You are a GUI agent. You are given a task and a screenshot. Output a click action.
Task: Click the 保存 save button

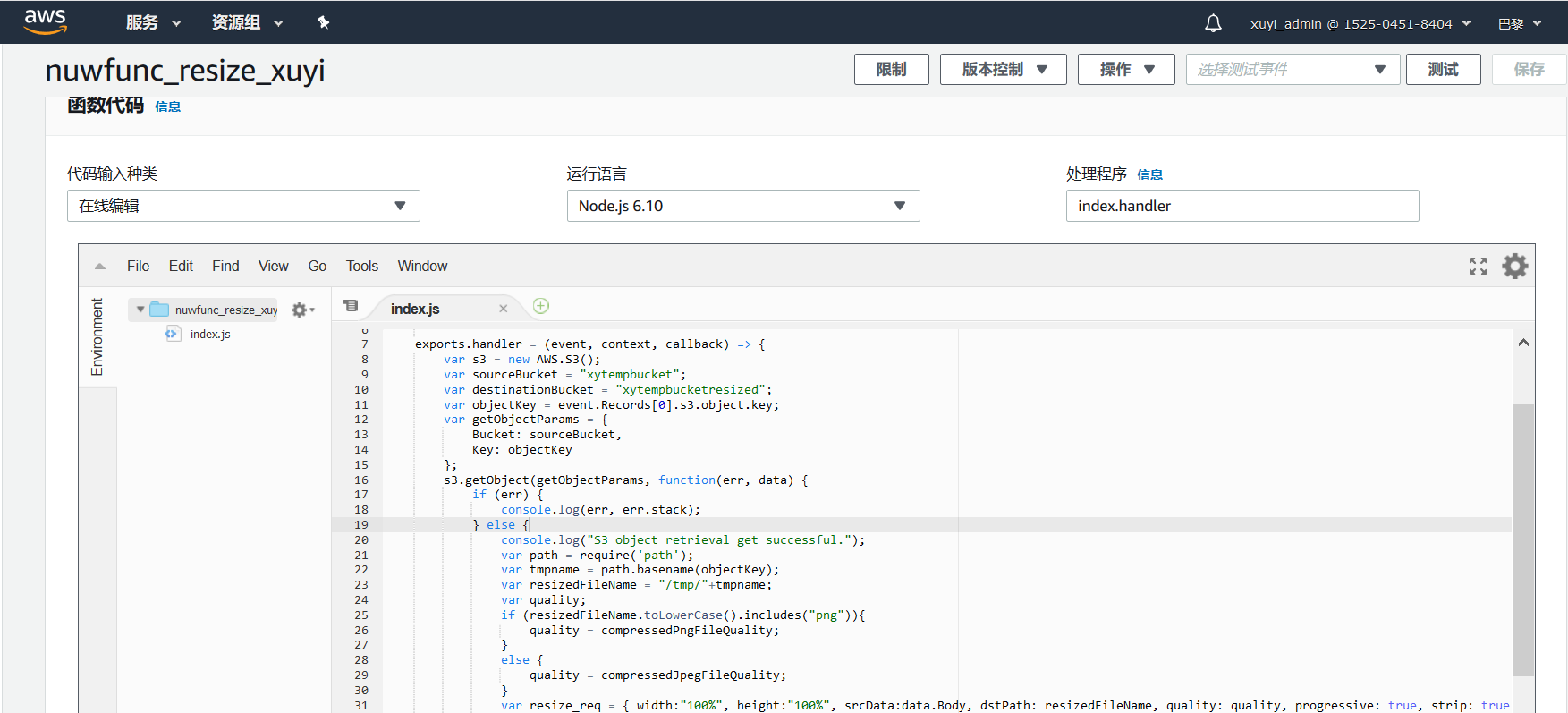coord(1529,69)
